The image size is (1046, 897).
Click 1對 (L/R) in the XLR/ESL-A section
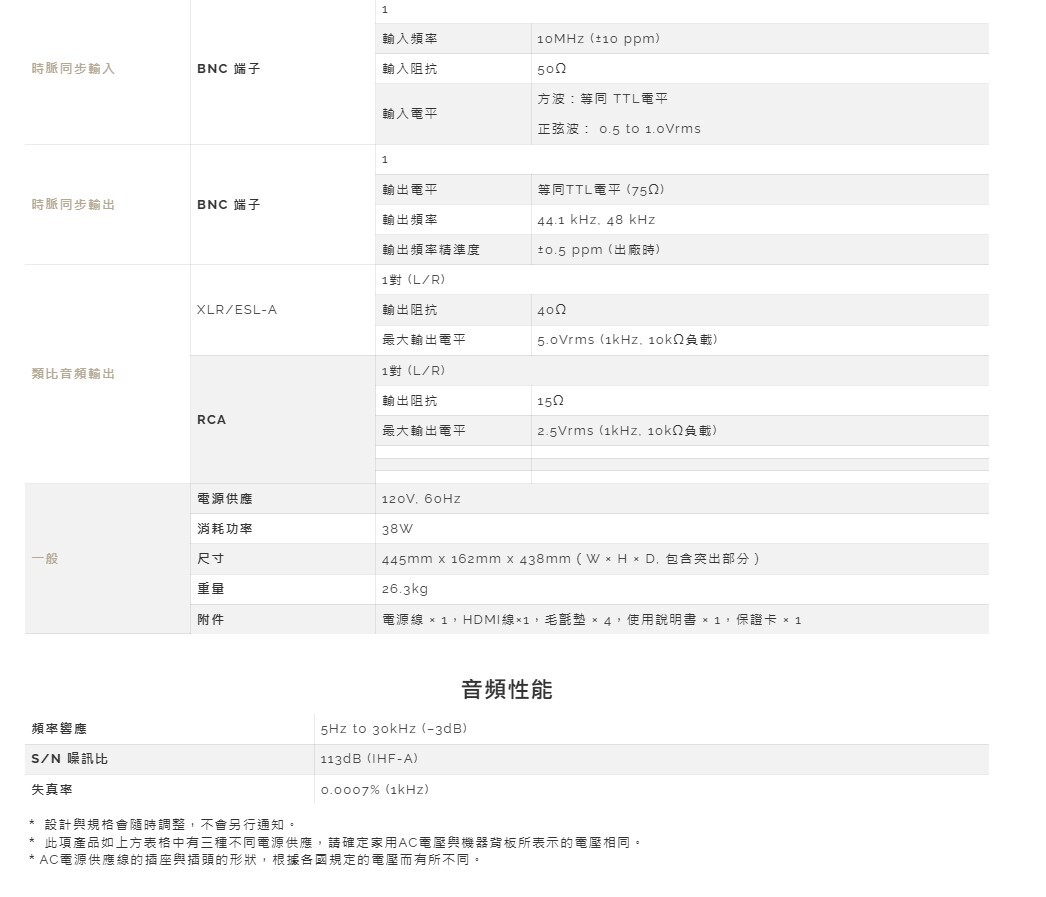414,279
